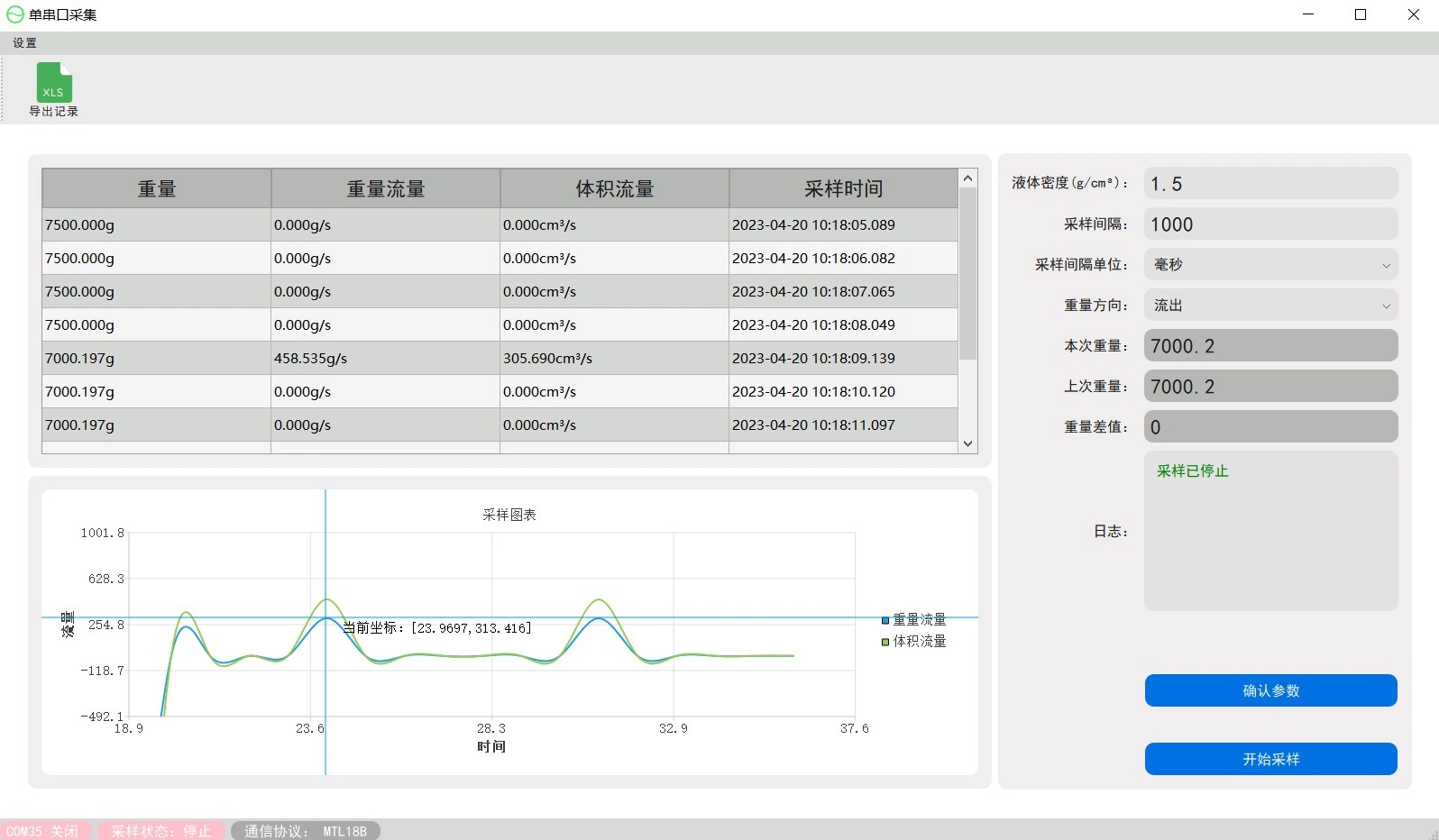Click table scrollbar down arrow
The height and width of the screenshot is (840, 1439).
coord(967,443)
